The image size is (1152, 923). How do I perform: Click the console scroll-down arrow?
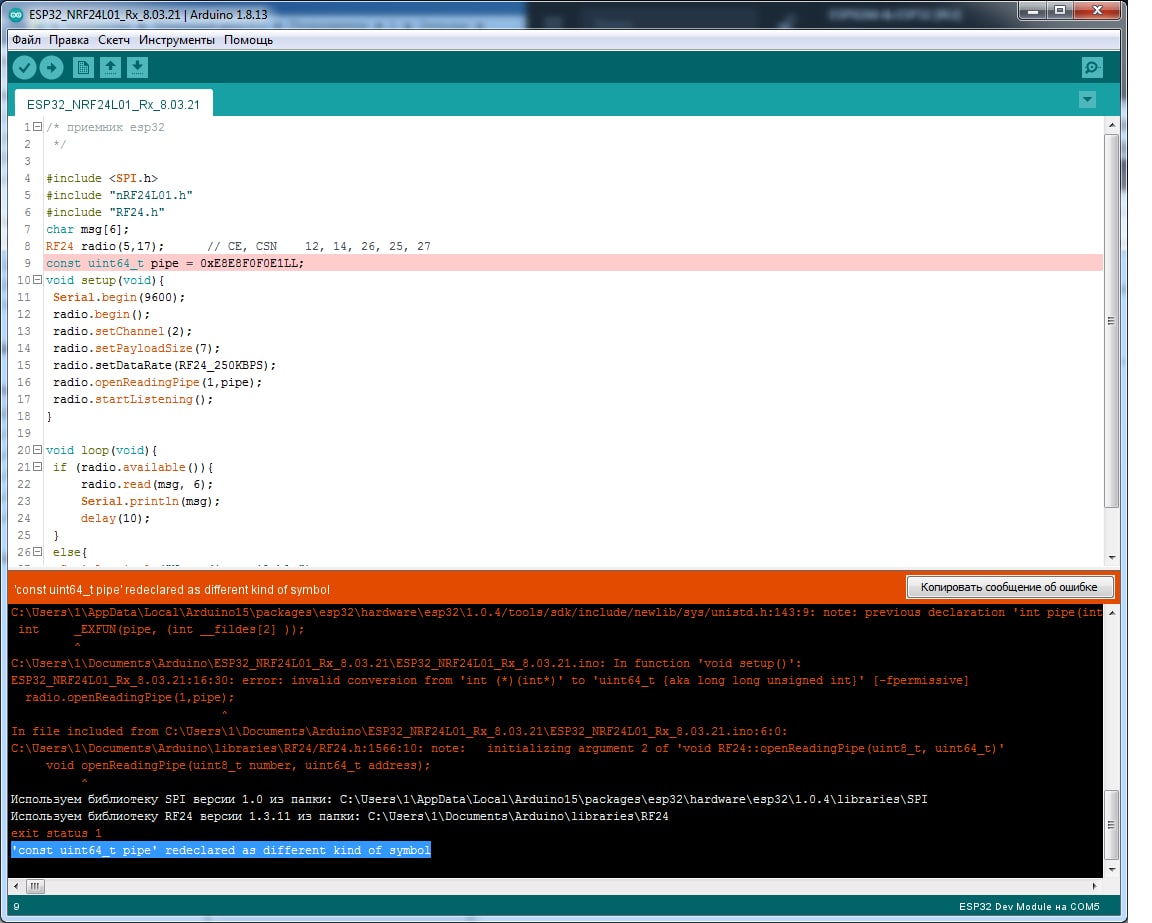coord(1112,869)
